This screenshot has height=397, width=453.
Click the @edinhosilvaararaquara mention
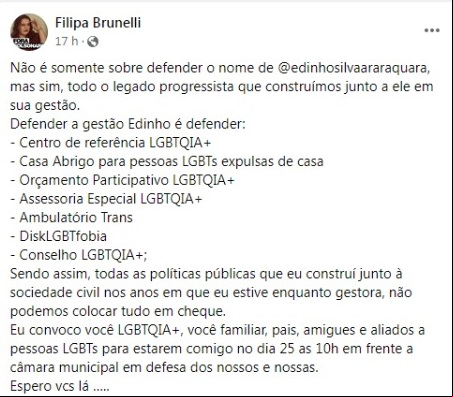pyautogui.click(x=353, y=68)
